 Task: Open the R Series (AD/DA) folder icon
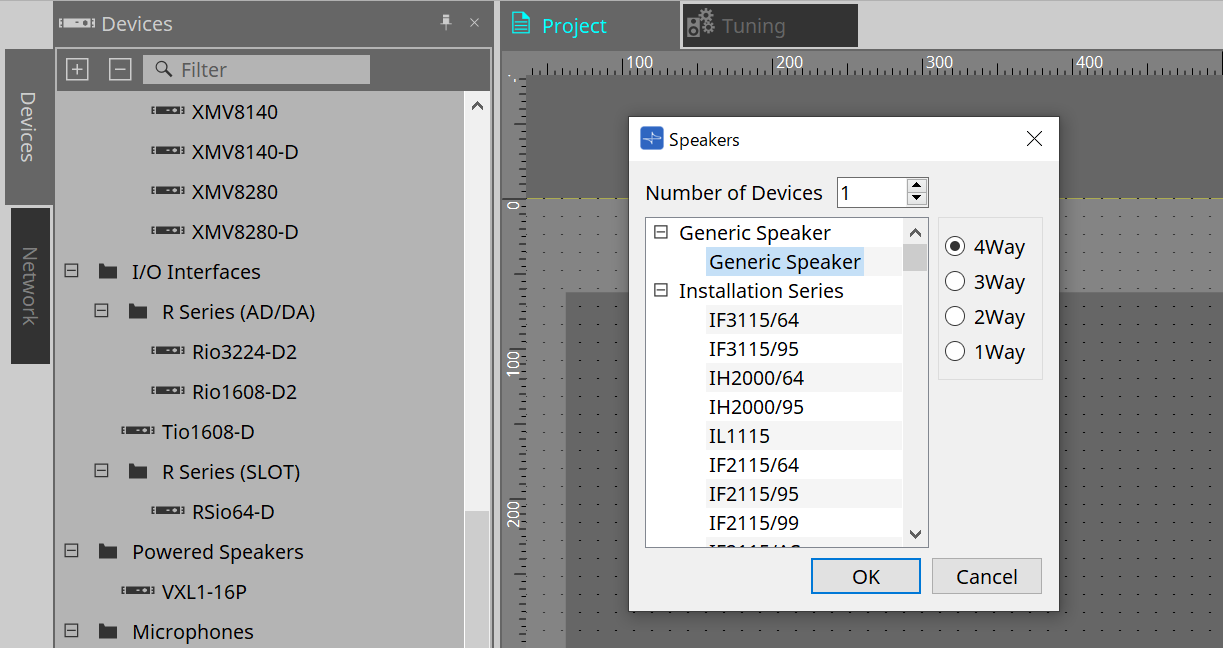pyautogui.click(x=137, y=311)
